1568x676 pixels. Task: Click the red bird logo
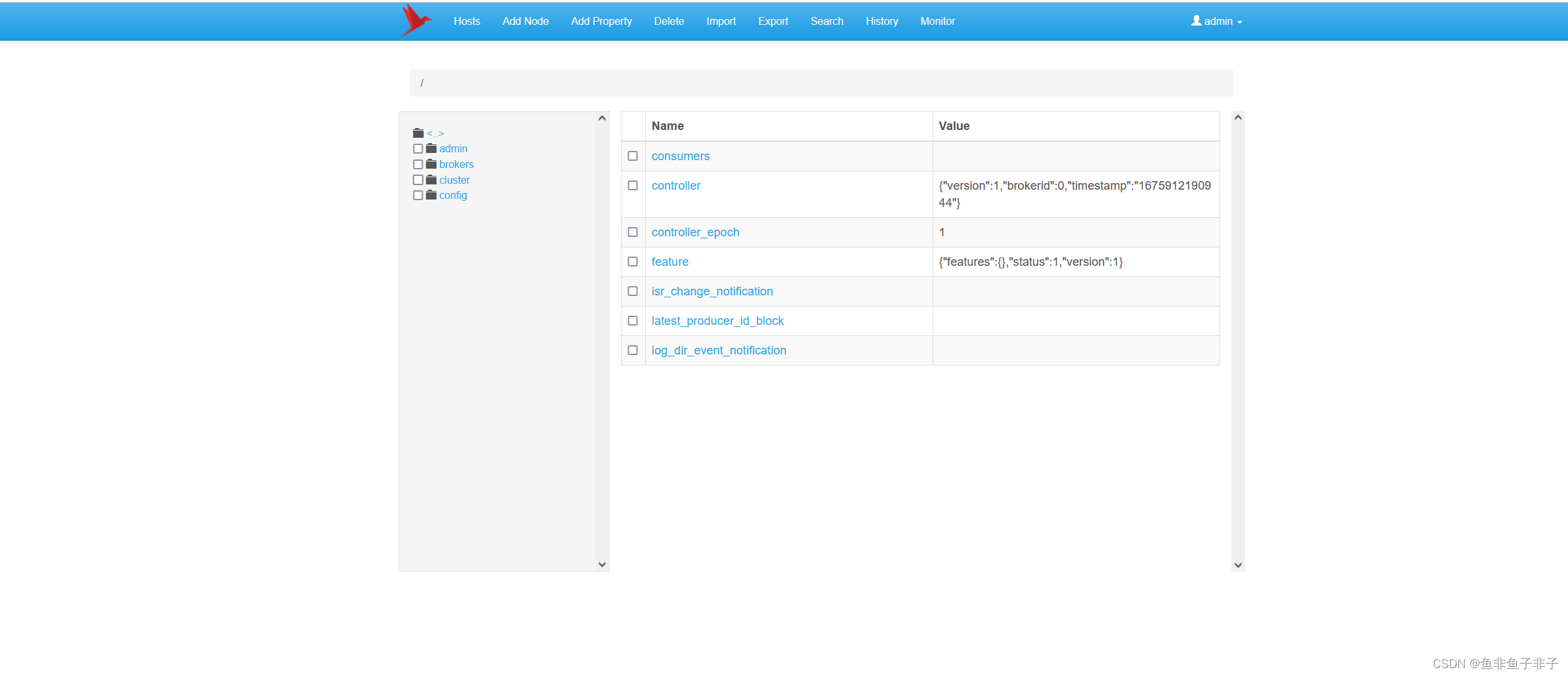416,20
